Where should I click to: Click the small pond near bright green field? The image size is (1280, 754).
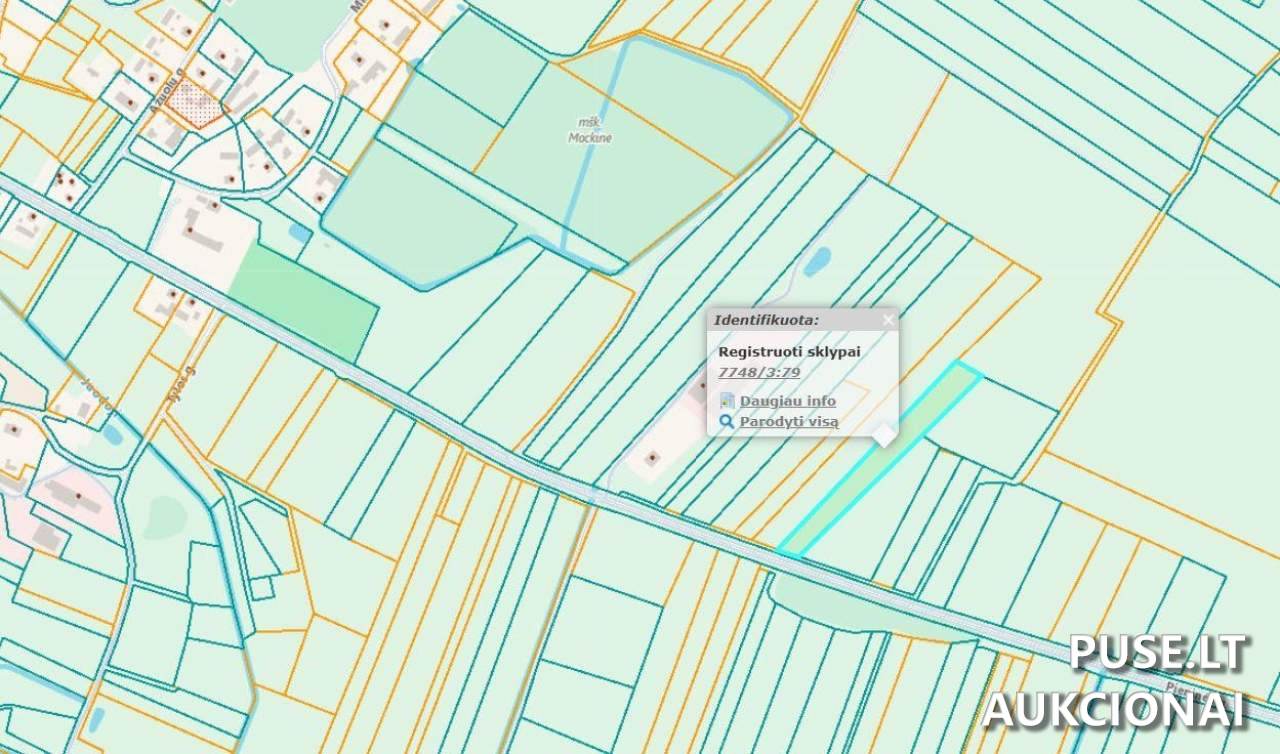pos(299,233)
